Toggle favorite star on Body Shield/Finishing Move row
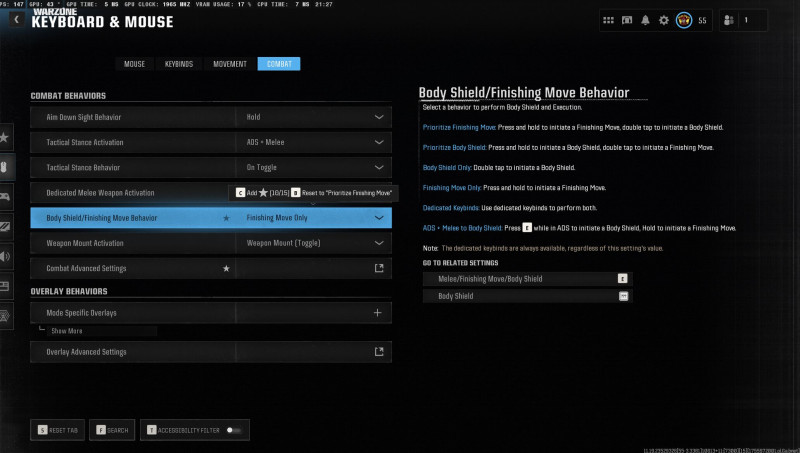800x453 pixels. (x=226, y=218)
